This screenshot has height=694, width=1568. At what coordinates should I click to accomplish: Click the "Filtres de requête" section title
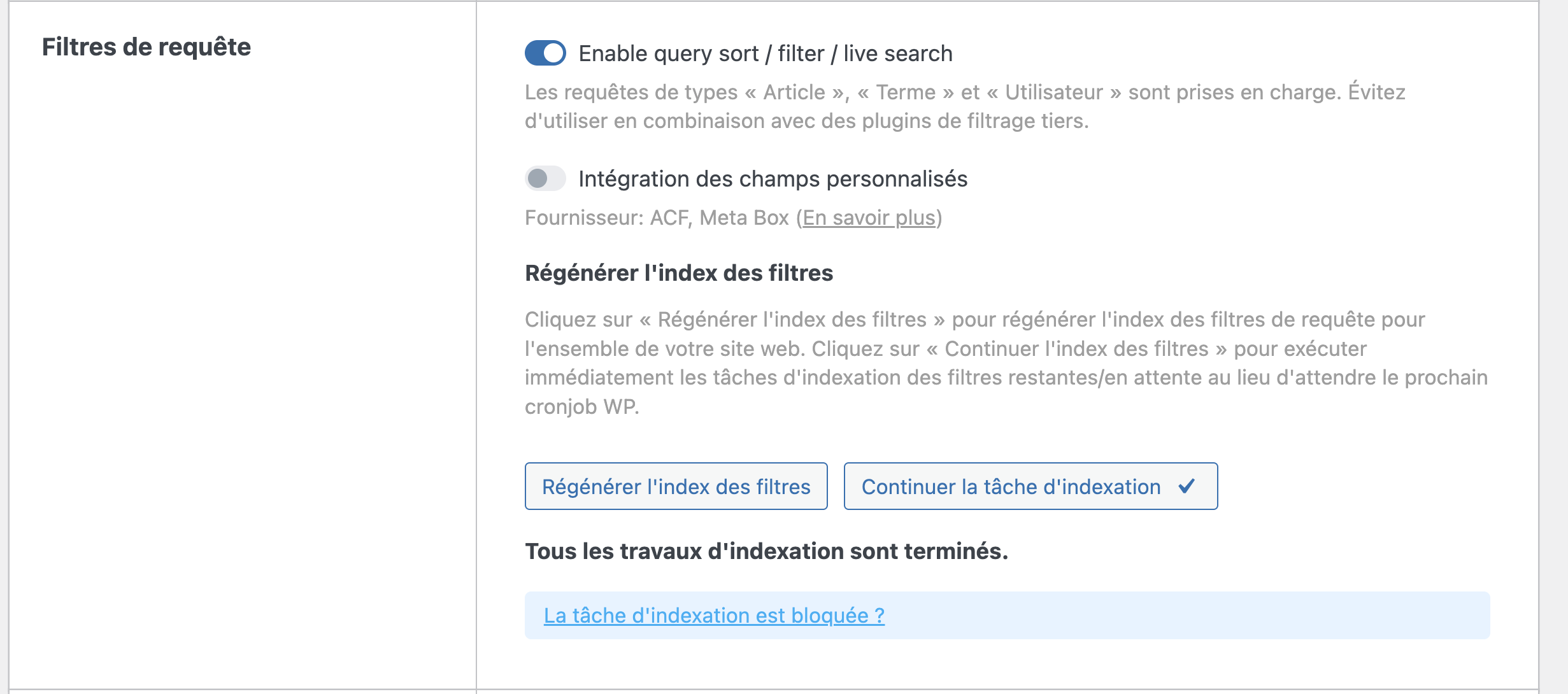point(146,47)
